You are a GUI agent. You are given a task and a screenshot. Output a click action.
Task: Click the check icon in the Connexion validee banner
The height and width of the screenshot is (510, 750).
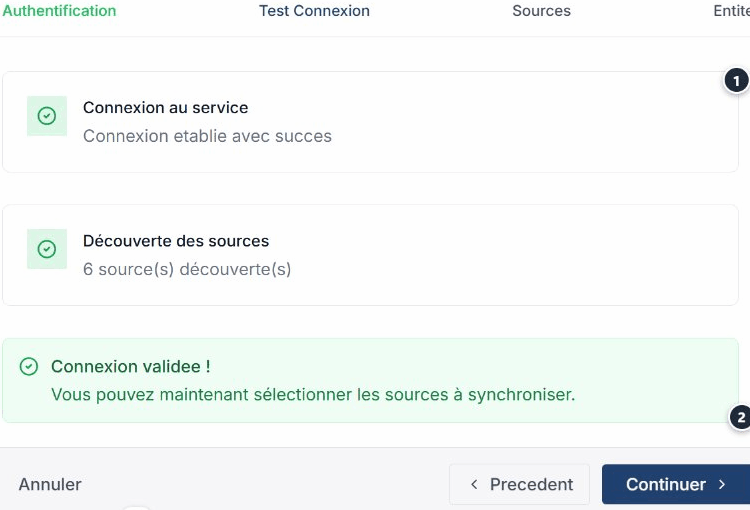coord(29,367)
